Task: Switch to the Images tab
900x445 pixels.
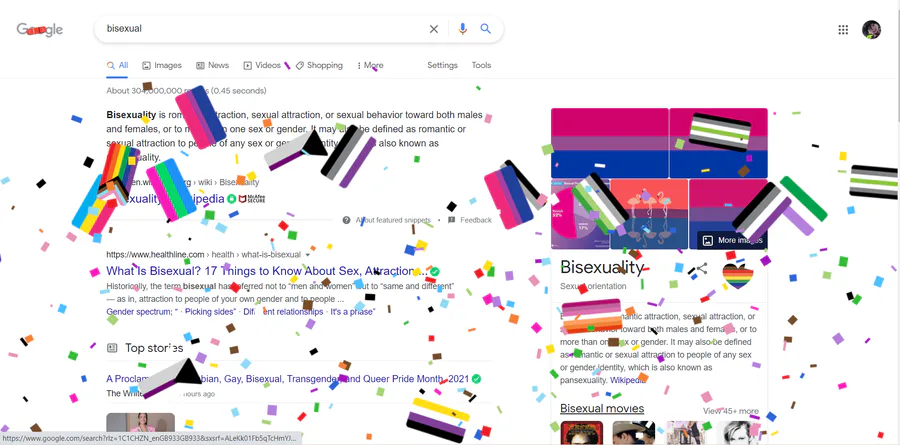Action: (162, 65)
